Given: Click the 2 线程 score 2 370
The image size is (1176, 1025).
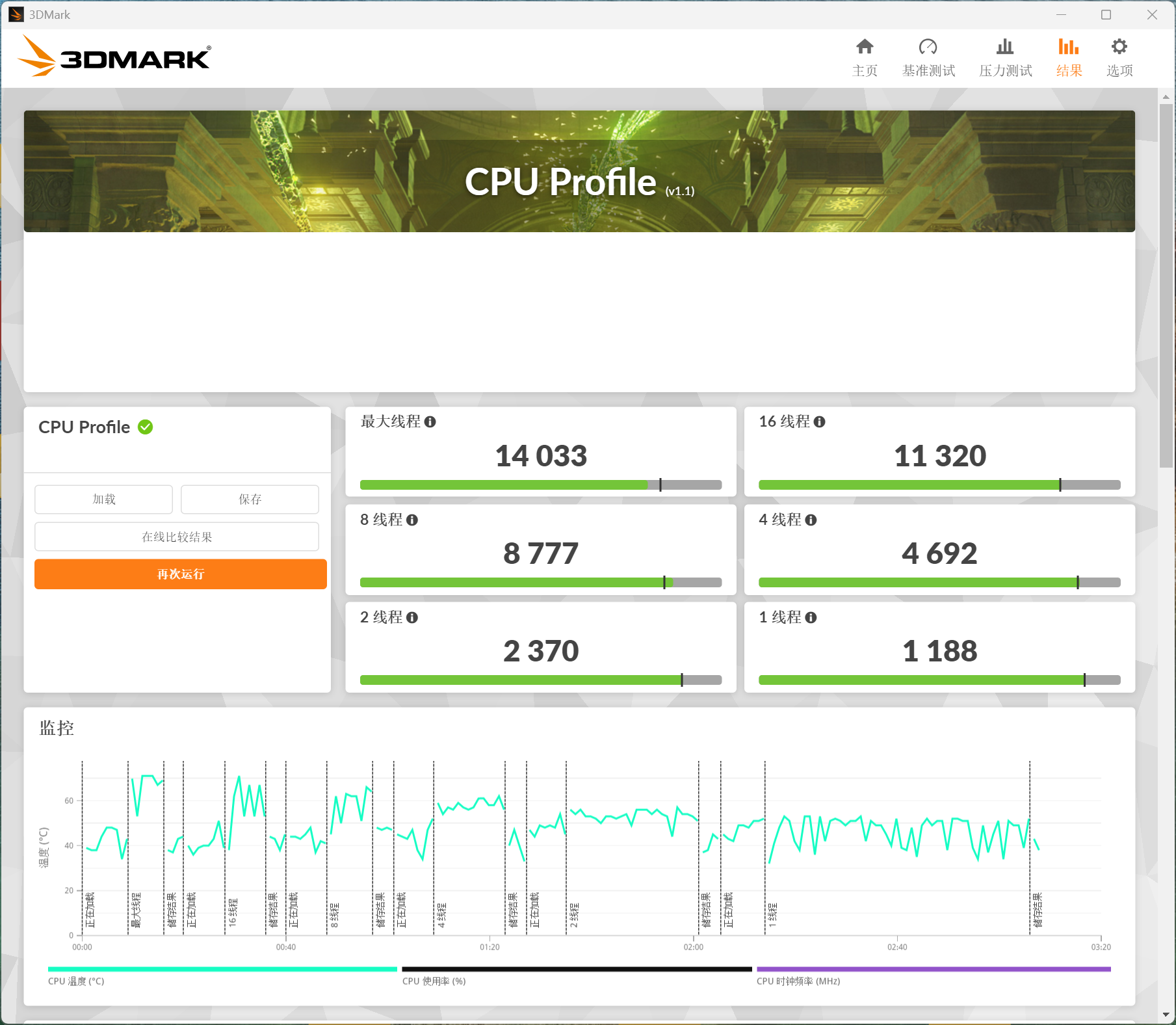Looking at the screenshot, I should (541, 651).
